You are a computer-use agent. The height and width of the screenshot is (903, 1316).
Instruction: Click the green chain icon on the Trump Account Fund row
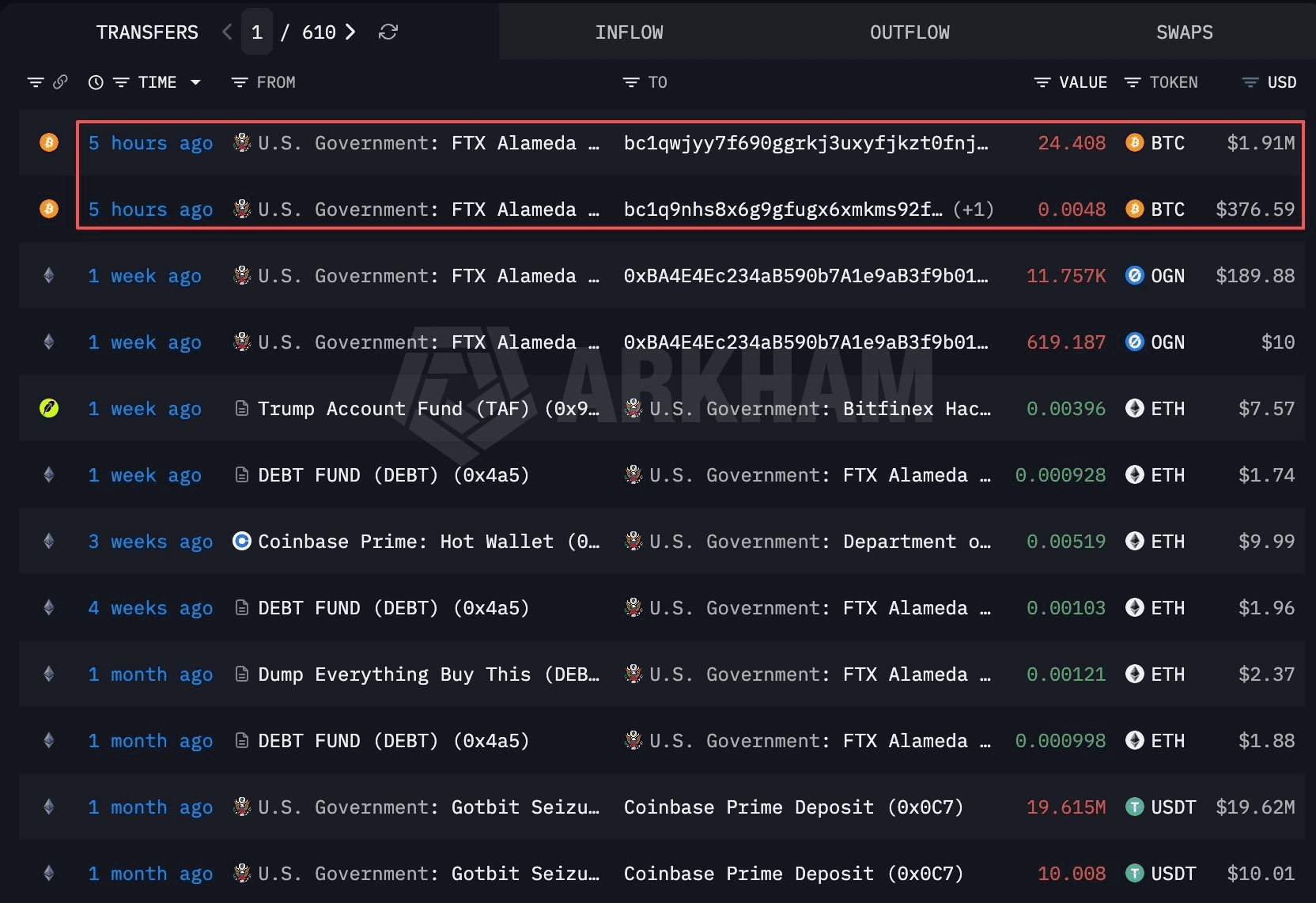pos(49,409)
